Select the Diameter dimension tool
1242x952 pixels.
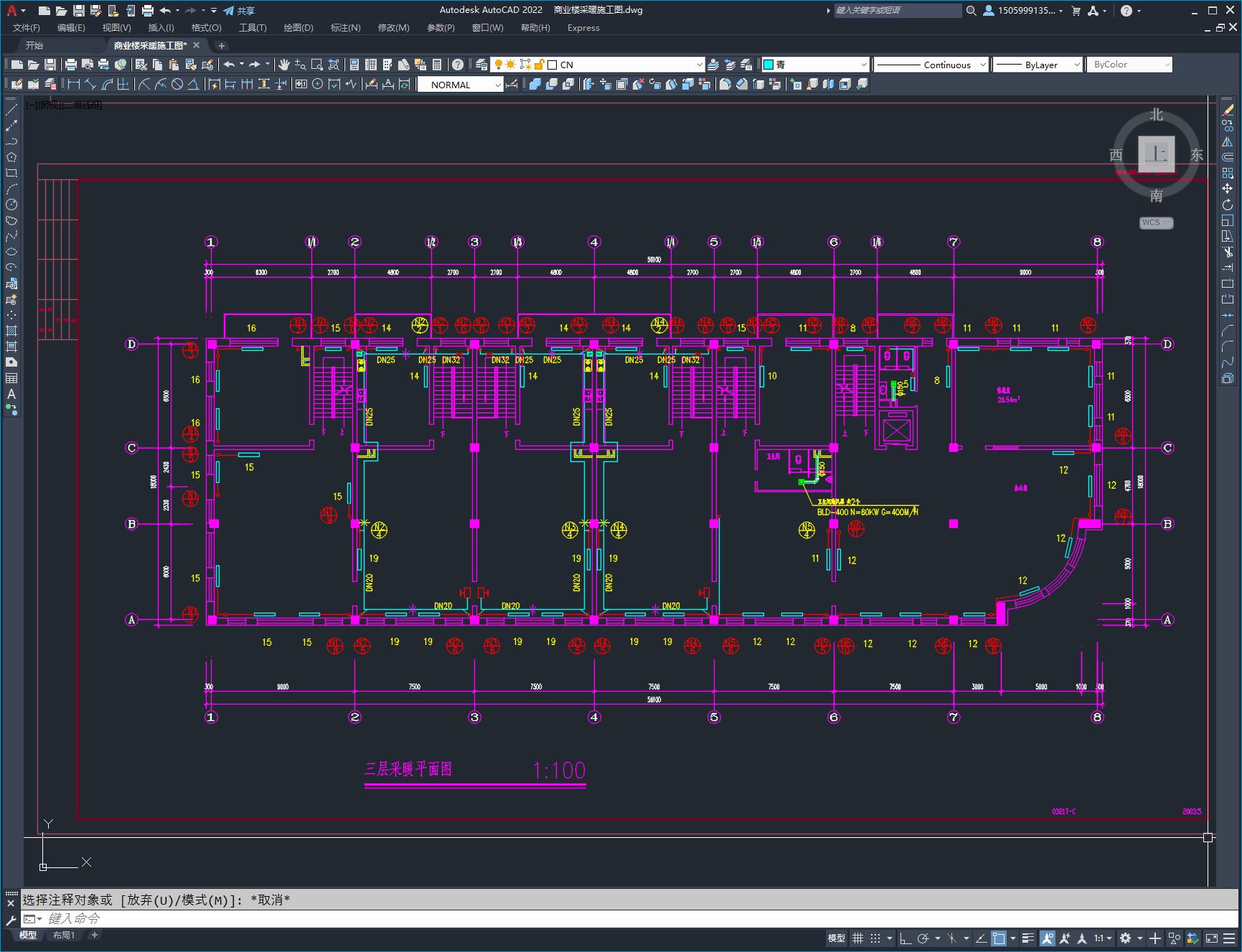(x=177, y=85)
